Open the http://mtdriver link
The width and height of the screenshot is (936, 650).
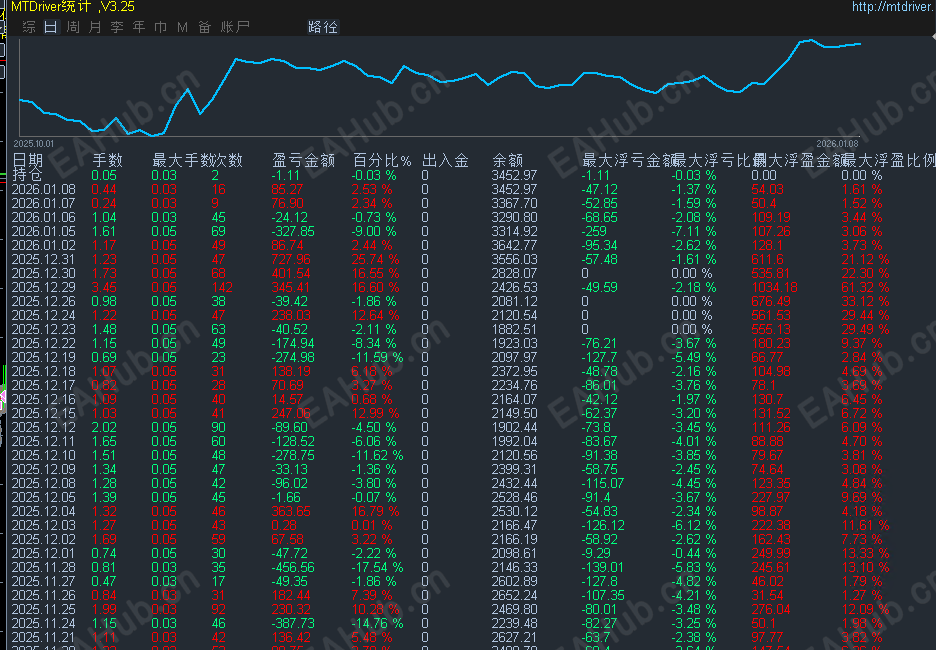coord(893,7)
